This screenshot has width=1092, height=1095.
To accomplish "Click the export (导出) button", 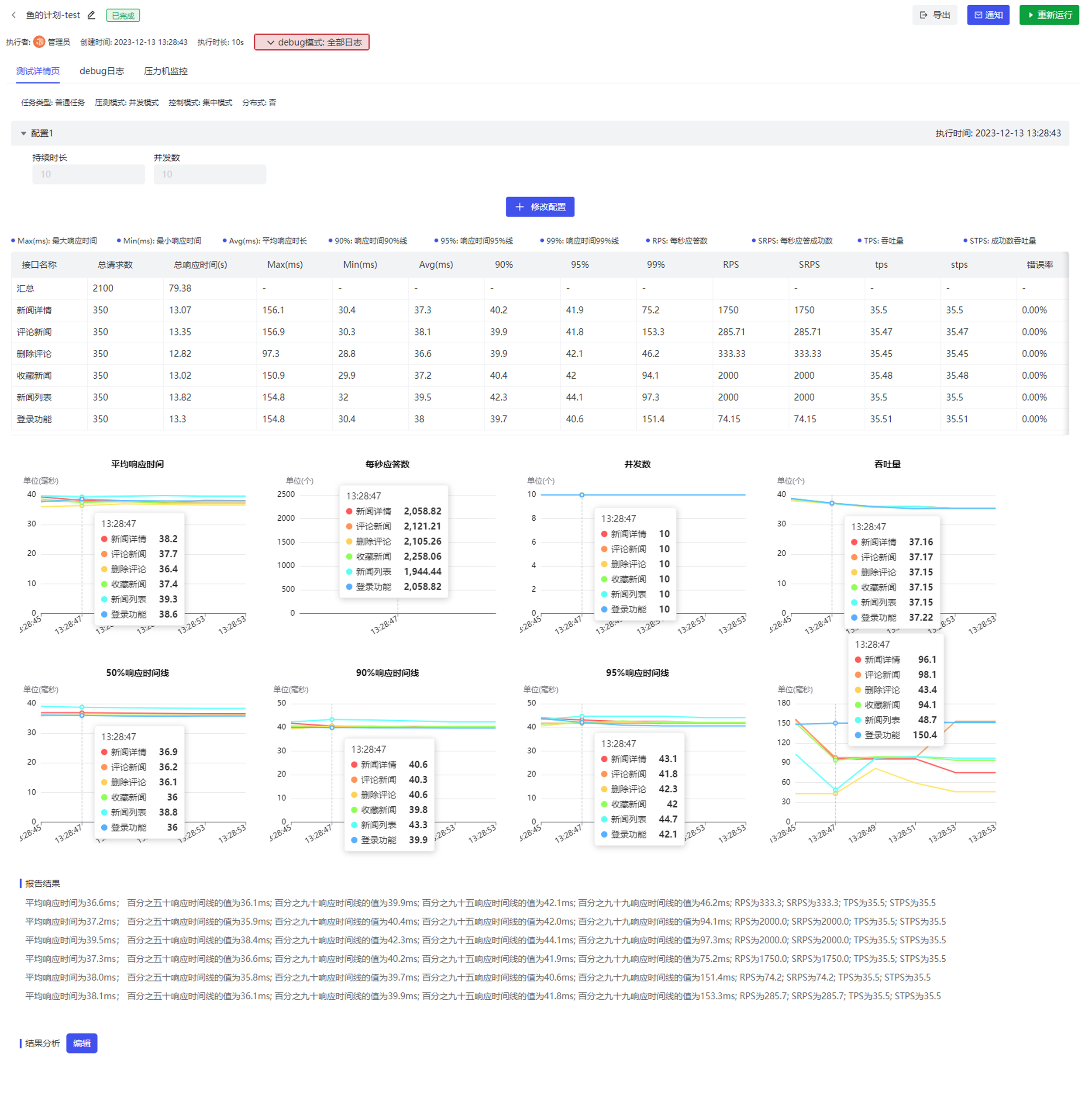I will click(934, 15).
